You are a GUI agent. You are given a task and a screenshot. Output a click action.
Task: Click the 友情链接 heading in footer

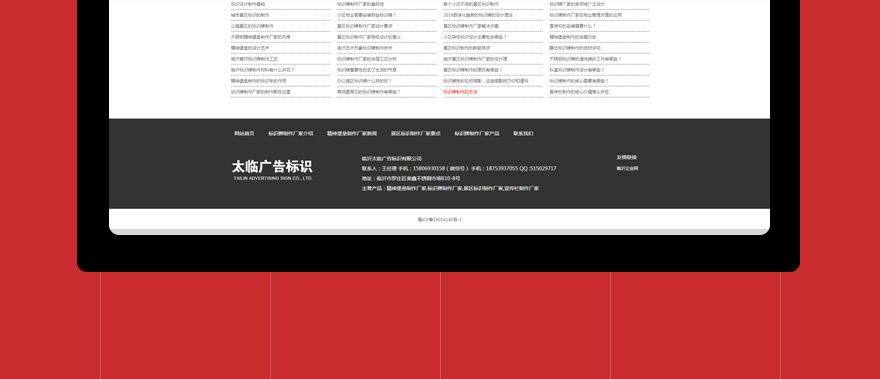click(626, 157)
